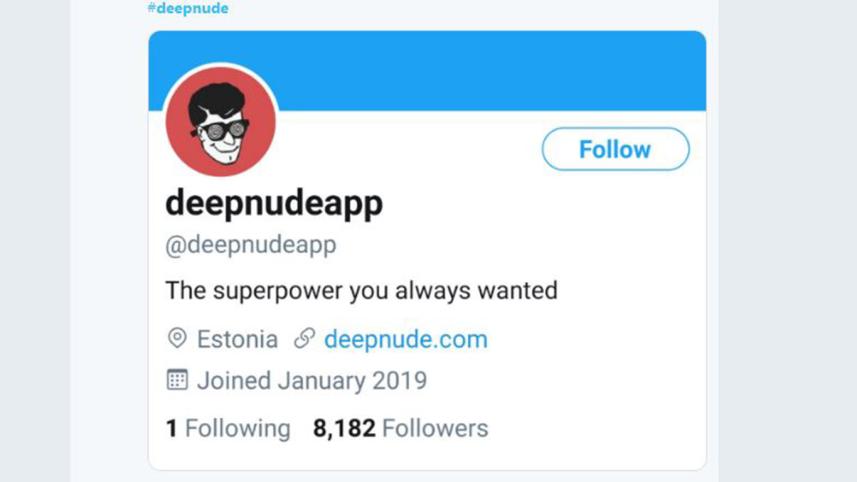Click the bio text about superpower

pyautogui.click(x=360, y=291)
